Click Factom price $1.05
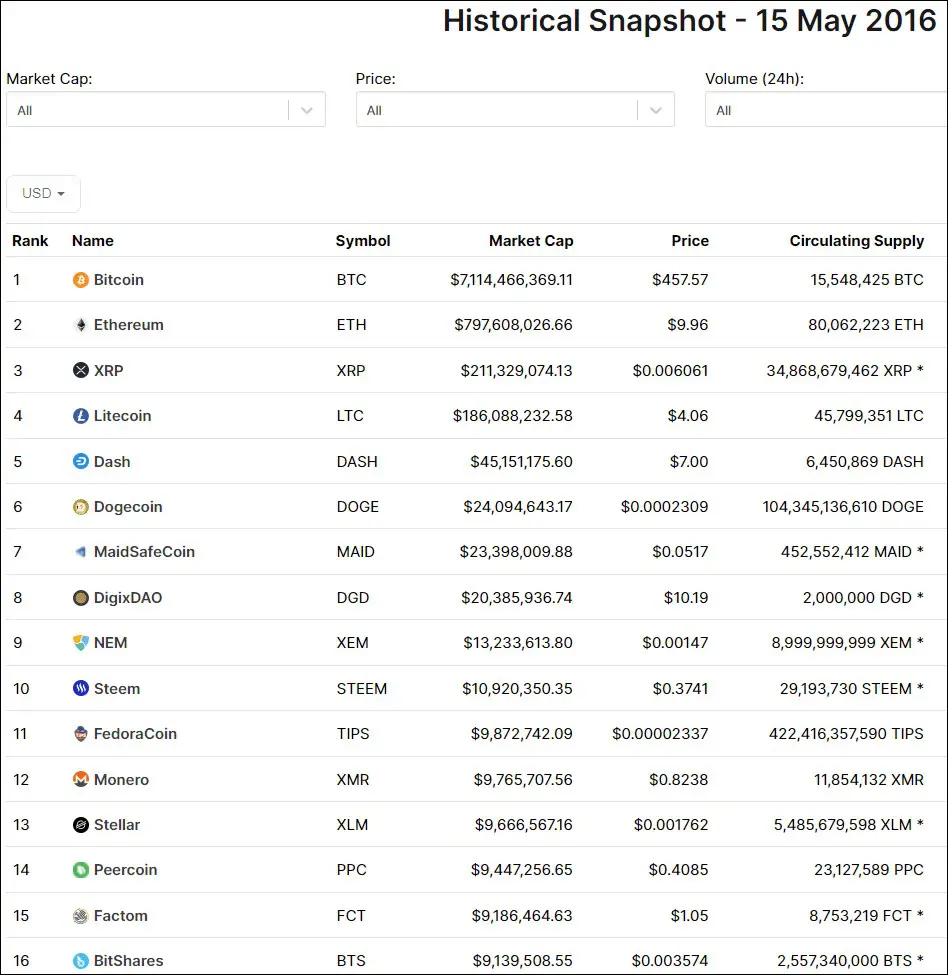Image resolution: width=948 pixels, height=975 pixels. coord(689,915)
